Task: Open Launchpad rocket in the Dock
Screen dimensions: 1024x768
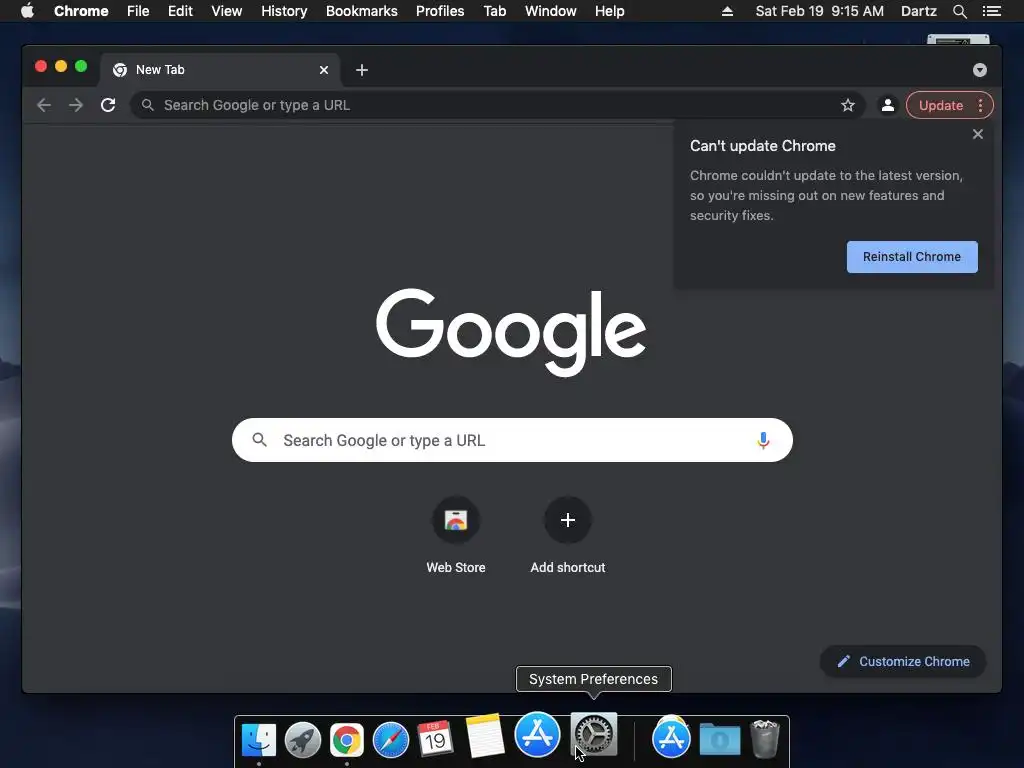Action: click(x=302, y=740)
